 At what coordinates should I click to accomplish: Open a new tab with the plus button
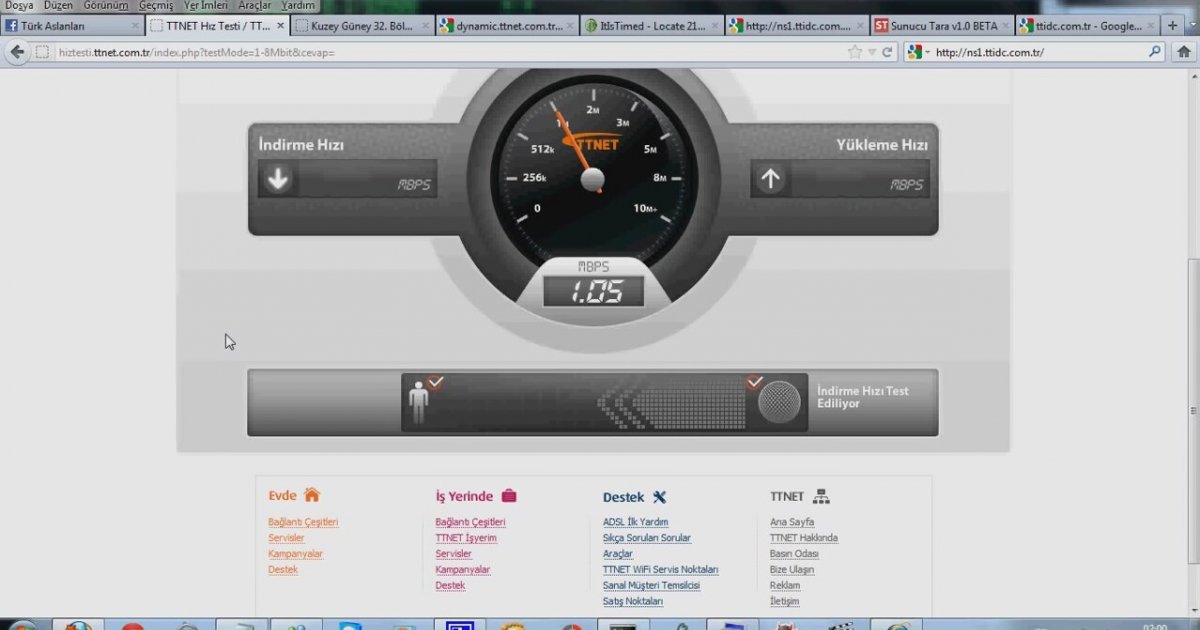click(1173, 26)
